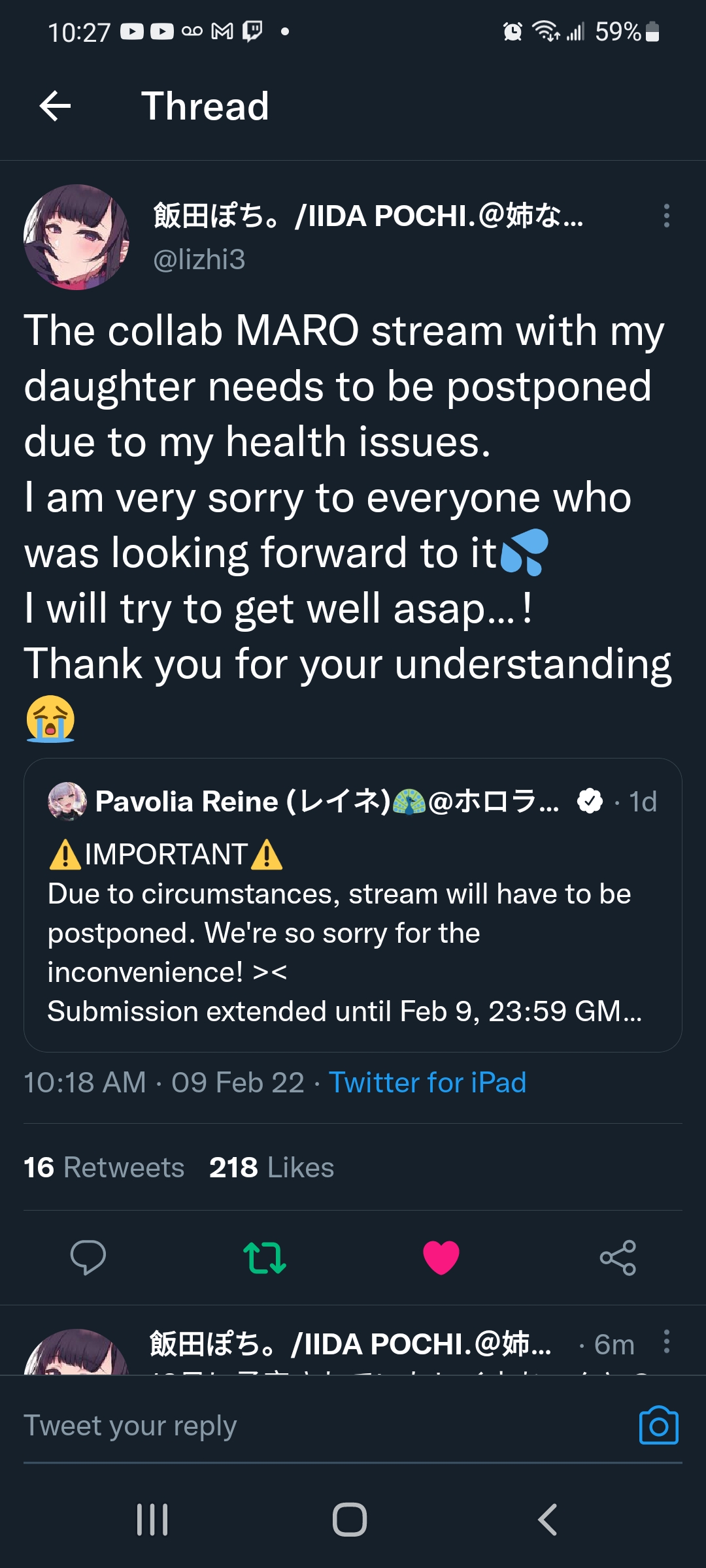706x1568 pixels.
Task: Toggle the green retweet icon
Action: pos(265,1257)
